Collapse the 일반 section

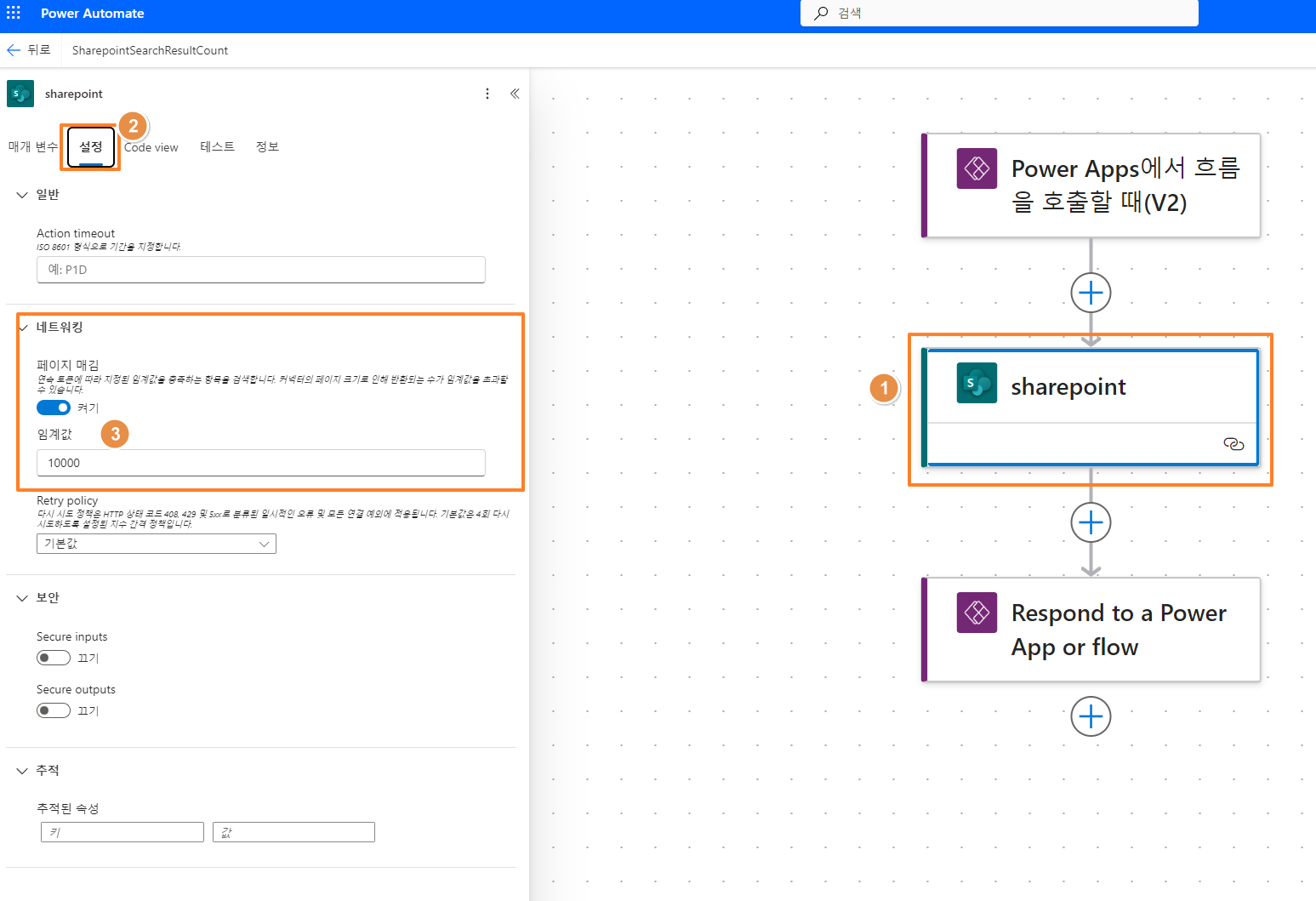22,195
